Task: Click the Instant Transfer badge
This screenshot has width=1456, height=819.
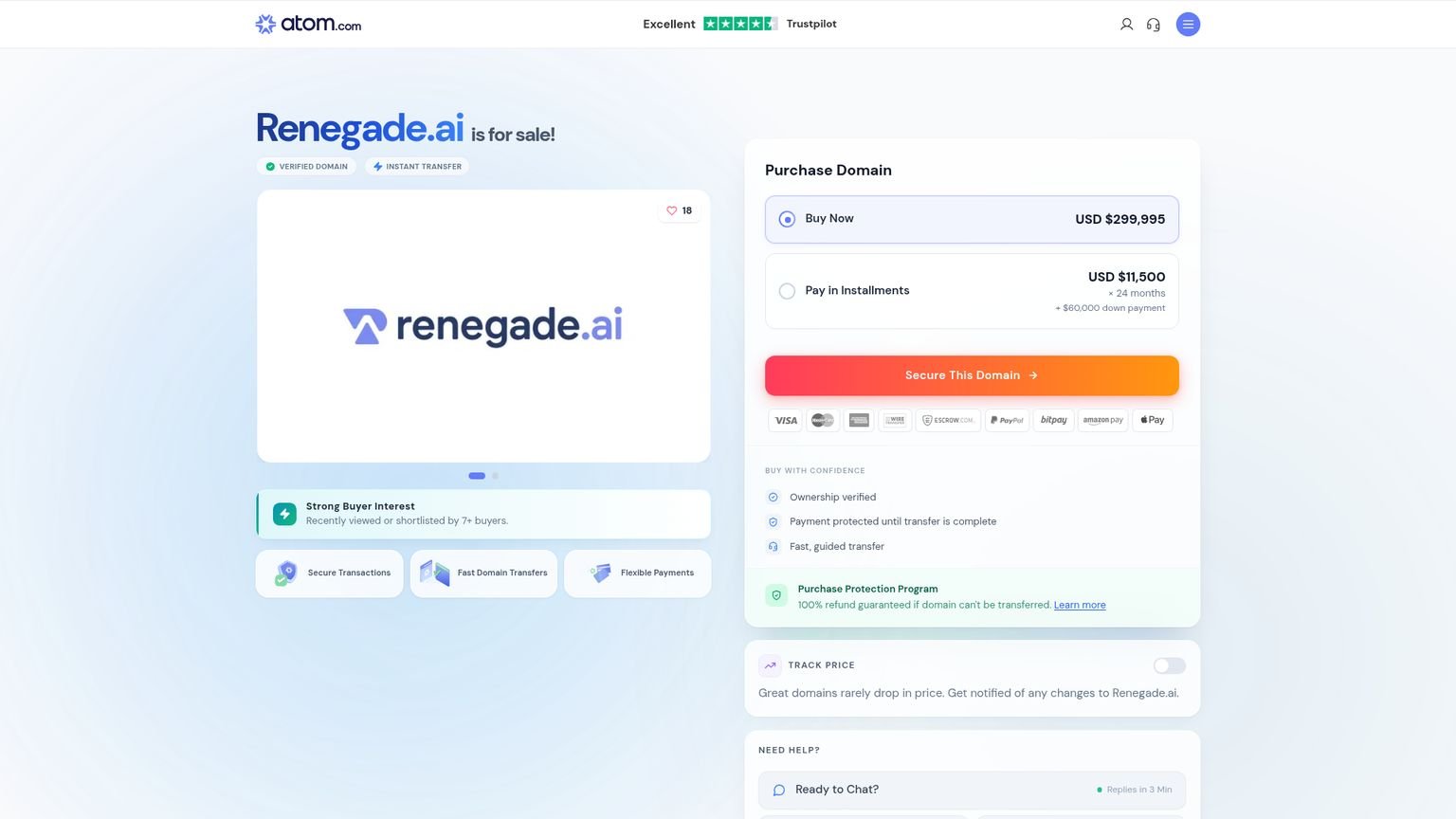Action: [x=417, y=166]
